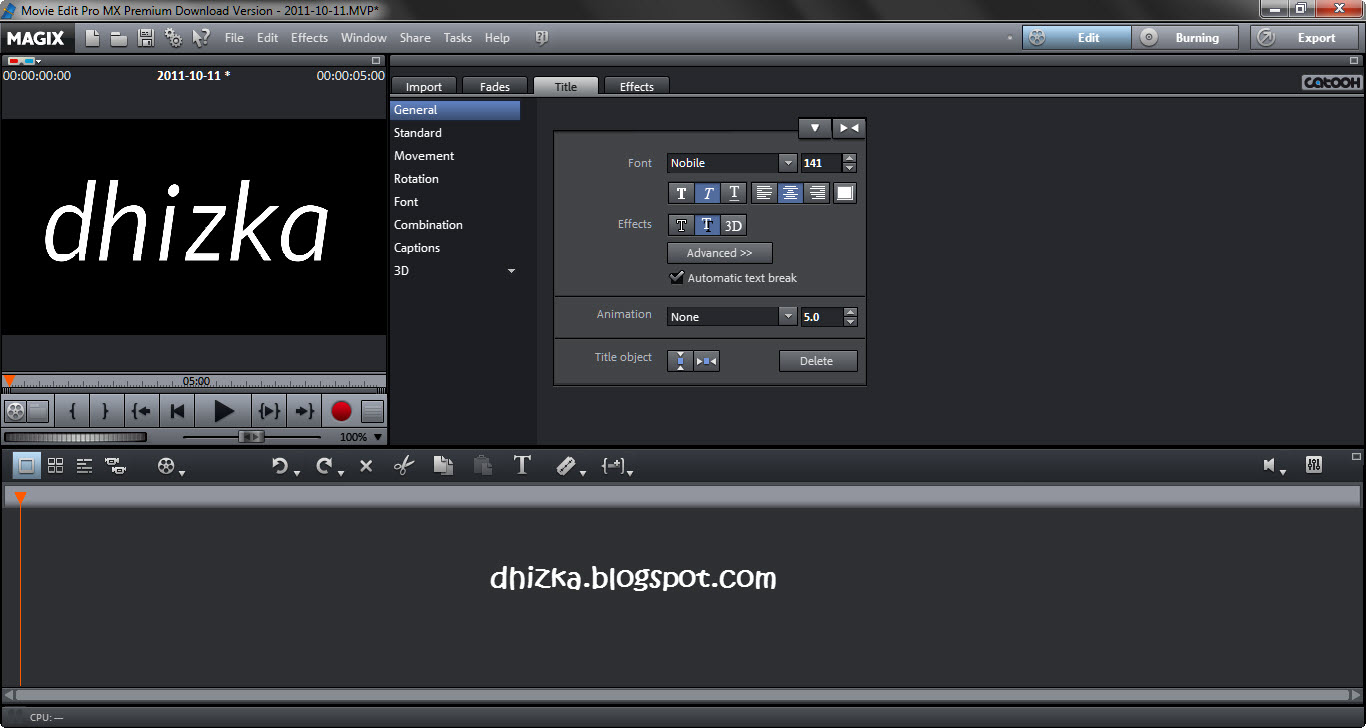
Task: Open the Nobile font dropdown
Action: click(788, 163)
